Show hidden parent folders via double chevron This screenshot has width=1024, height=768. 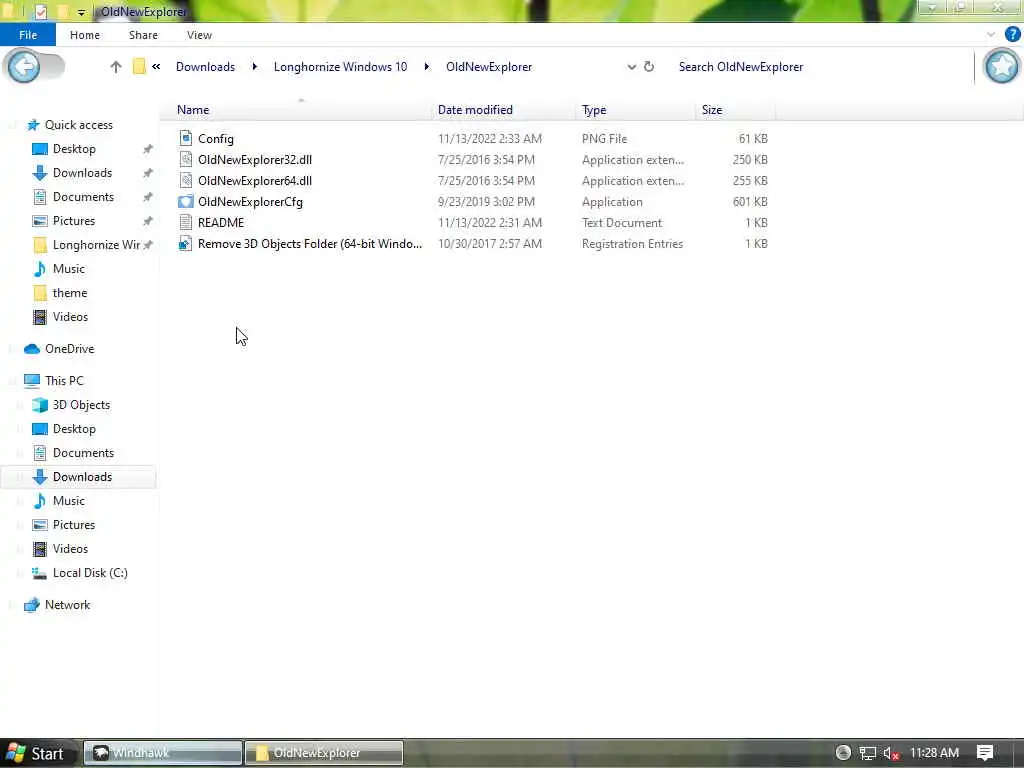point(156,67)
